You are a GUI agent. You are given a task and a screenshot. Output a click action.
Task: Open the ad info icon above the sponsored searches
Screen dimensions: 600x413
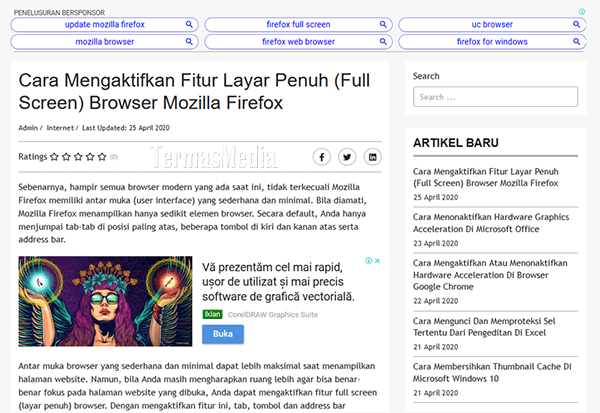(x=582, y=11)
